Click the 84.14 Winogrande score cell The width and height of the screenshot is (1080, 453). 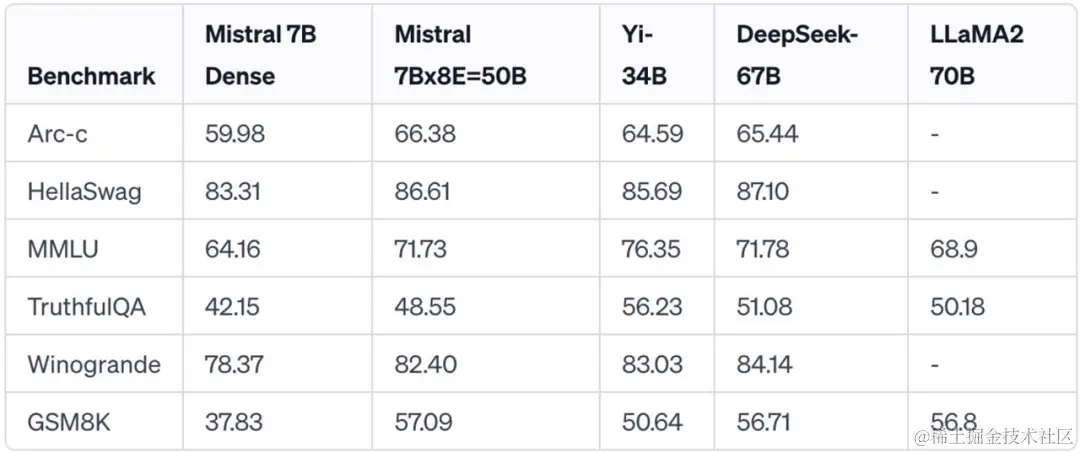pos(765,364)
